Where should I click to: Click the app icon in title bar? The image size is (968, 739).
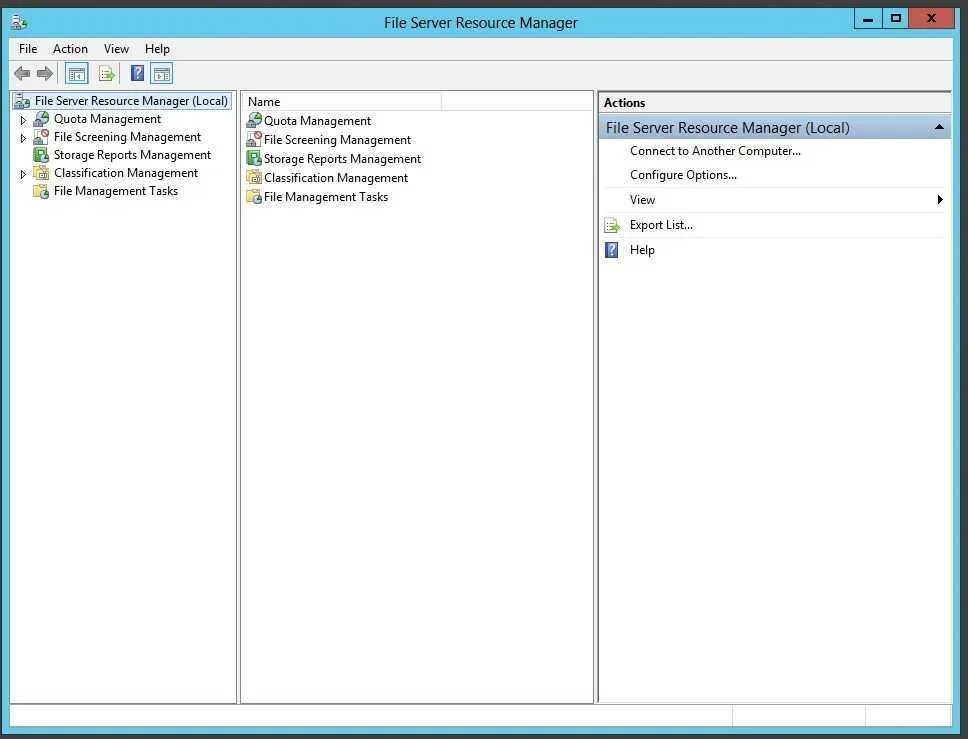[x=19, y=22]
